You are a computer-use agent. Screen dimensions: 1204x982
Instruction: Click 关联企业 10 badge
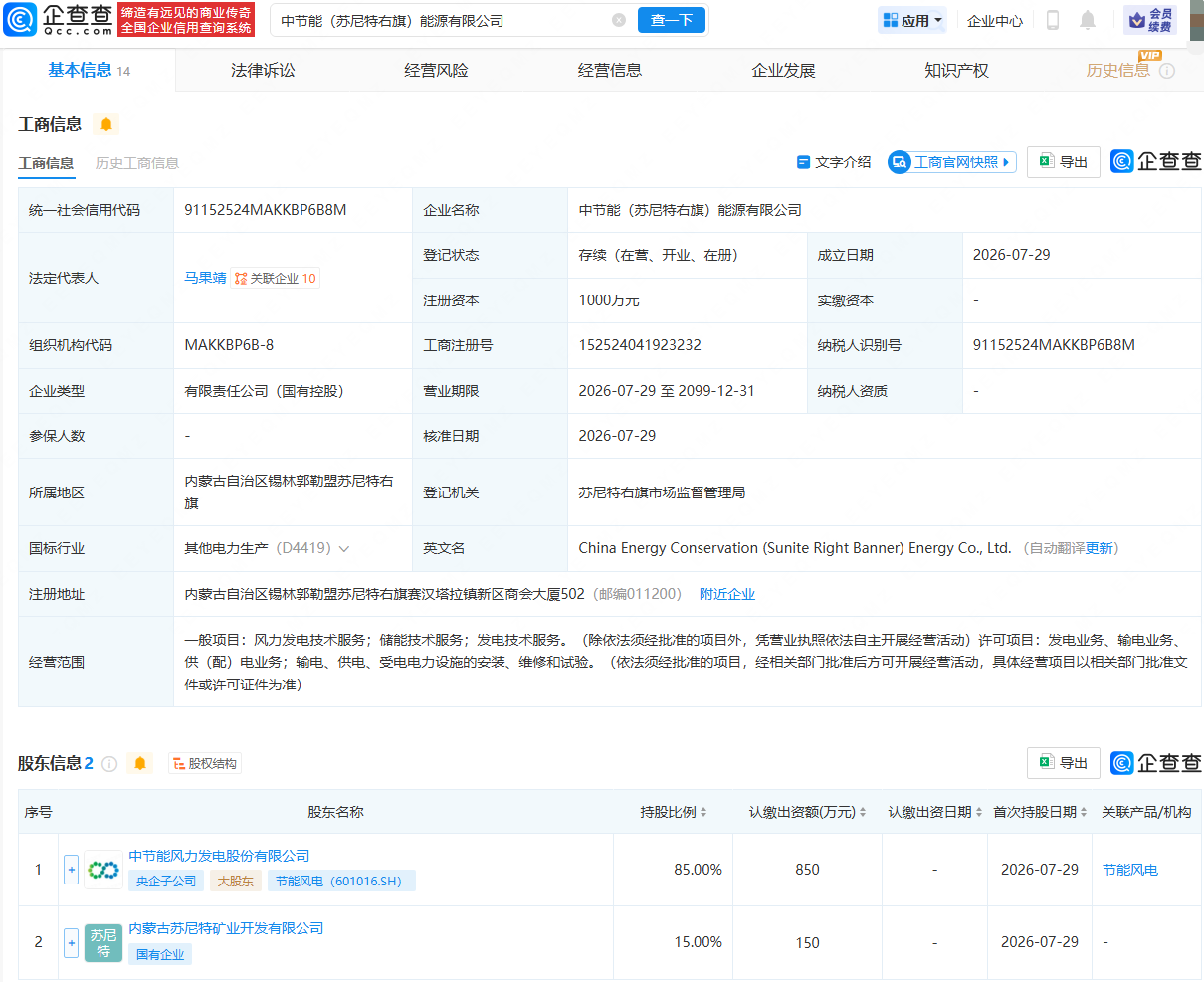[x=276, y=279]
